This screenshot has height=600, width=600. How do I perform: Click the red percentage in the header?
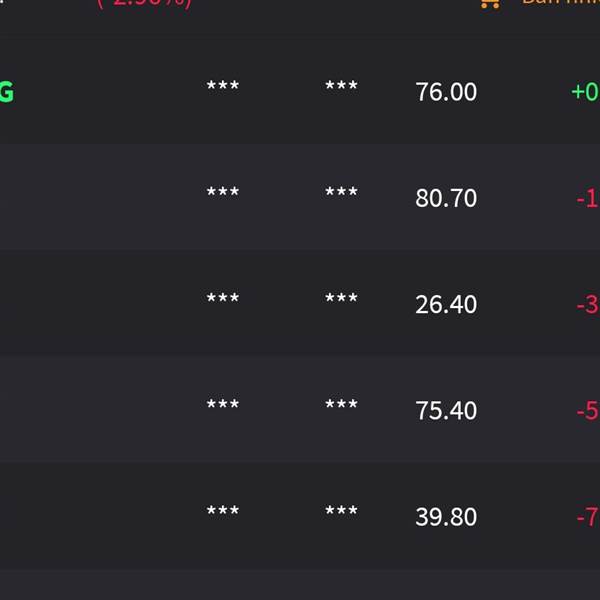145,3
